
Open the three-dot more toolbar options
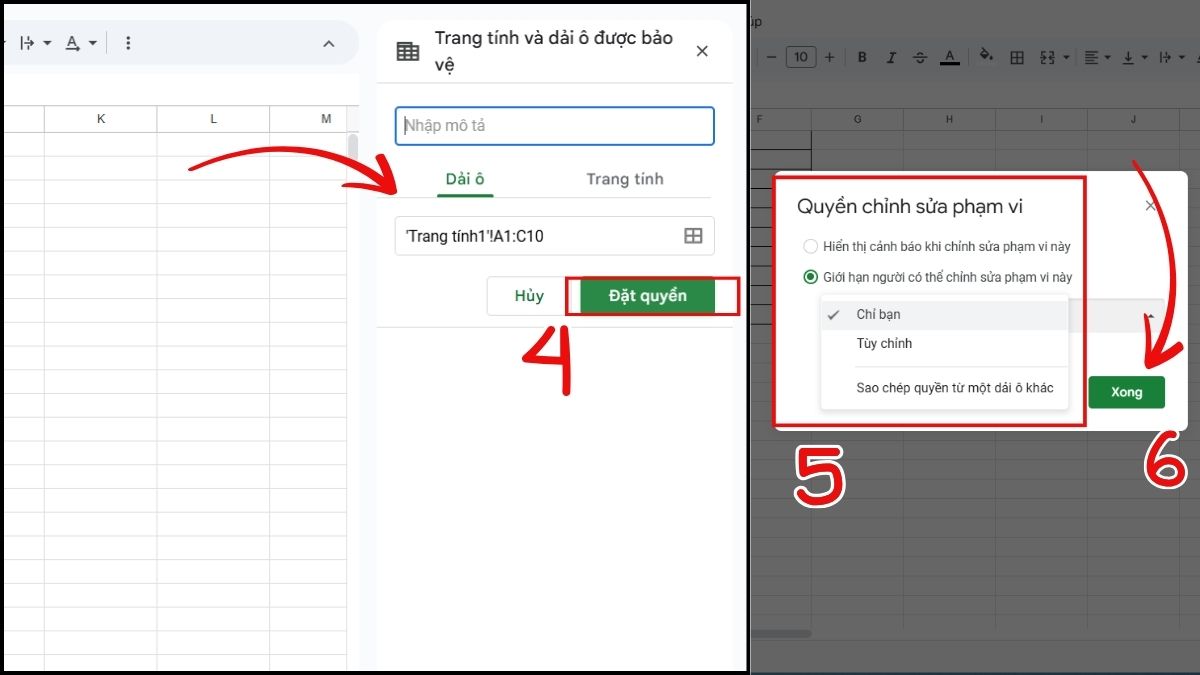tap(126, 42)
